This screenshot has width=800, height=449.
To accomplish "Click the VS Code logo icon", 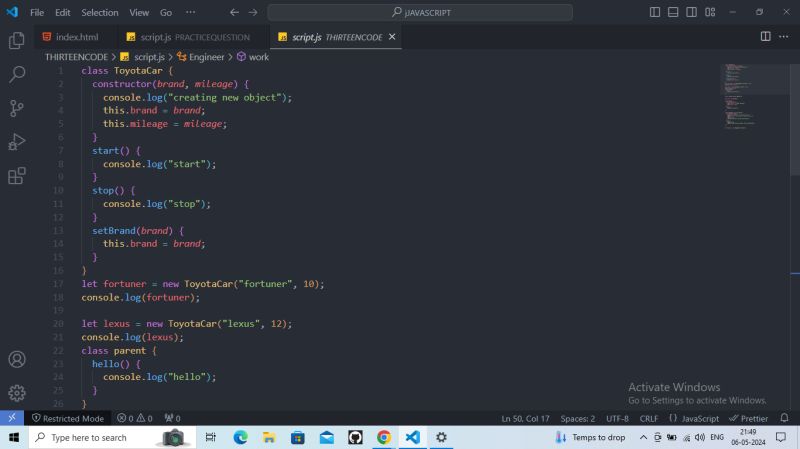I will click(12, 12).
